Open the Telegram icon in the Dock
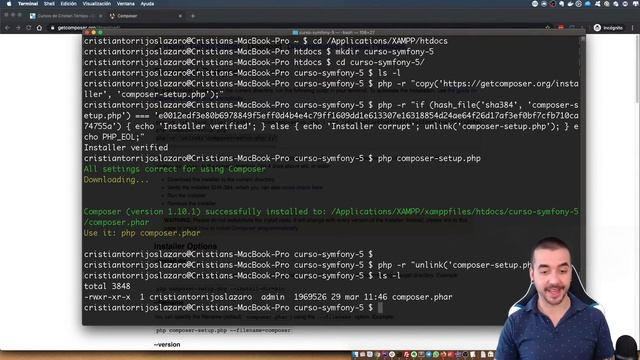 click(x=429, y=355)
